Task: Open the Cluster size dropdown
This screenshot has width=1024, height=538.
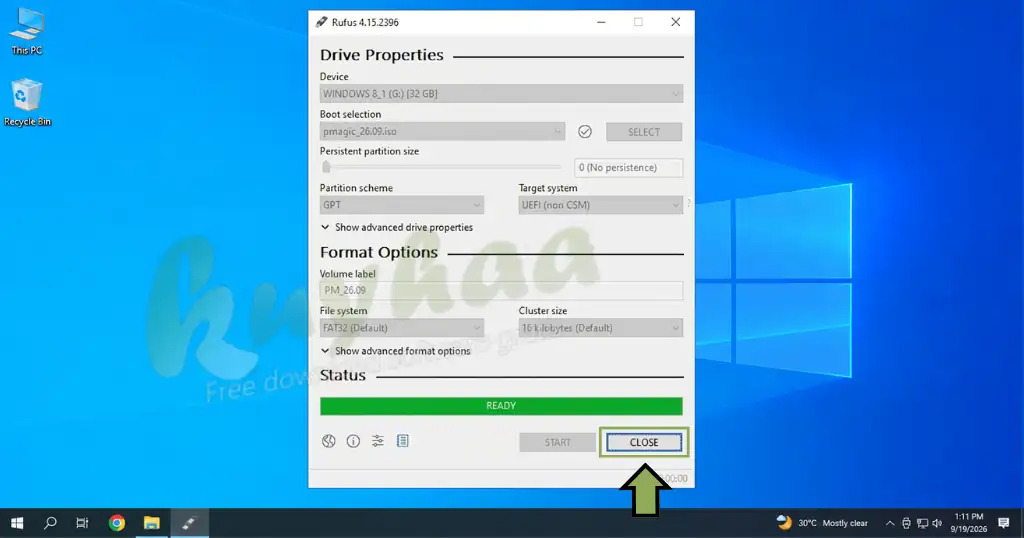Action: [600, 328]
